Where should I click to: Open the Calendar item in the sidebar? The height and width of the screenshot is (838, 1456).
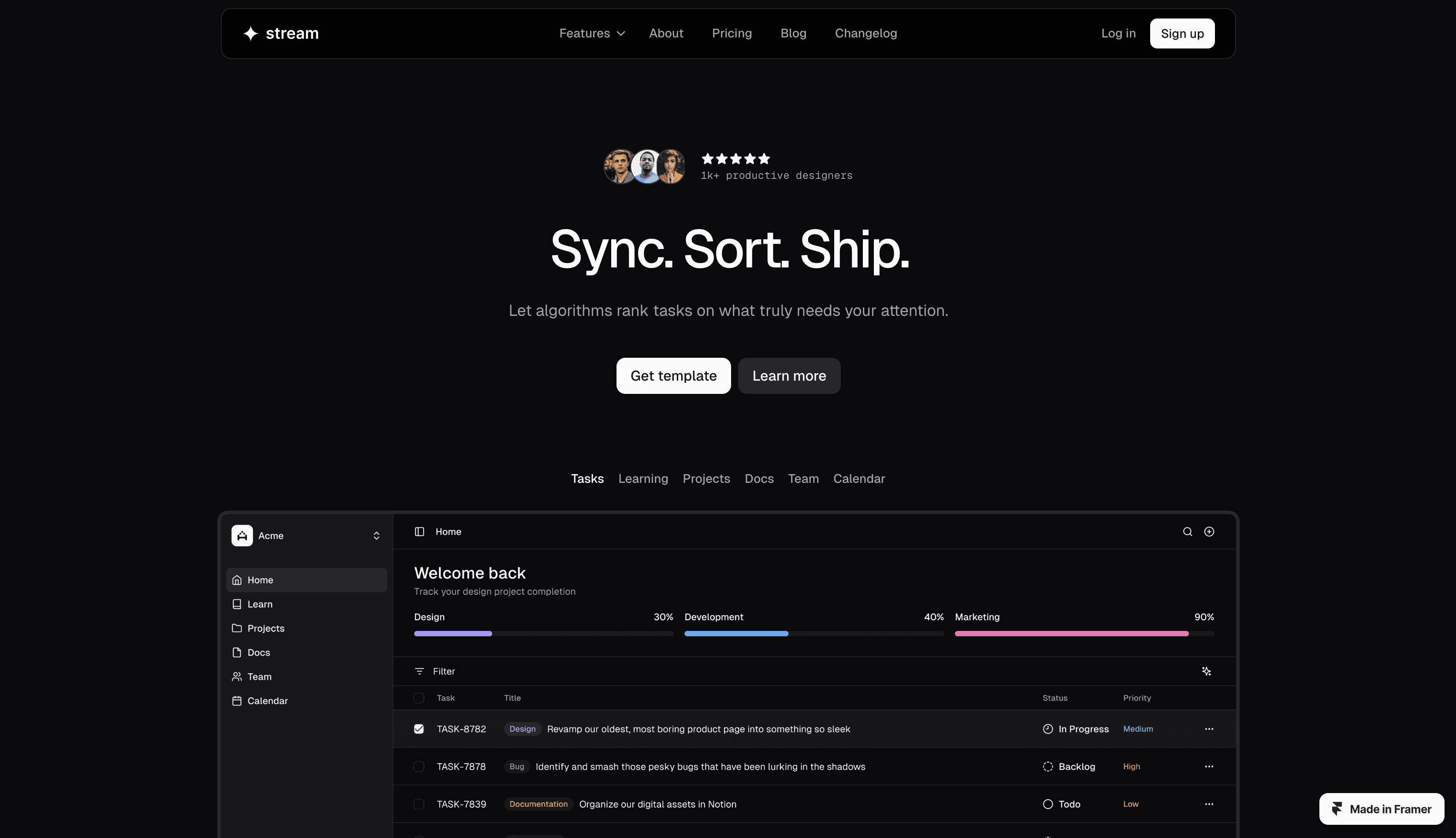(x=267, y=701)
